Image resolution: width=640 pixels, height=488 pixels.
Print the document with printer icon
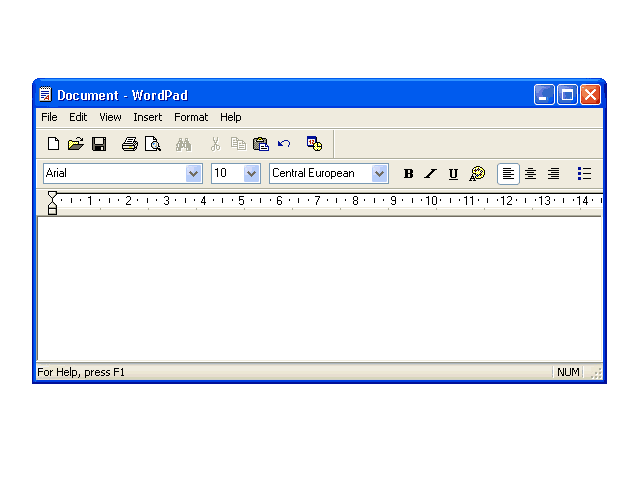coord(130,144)
